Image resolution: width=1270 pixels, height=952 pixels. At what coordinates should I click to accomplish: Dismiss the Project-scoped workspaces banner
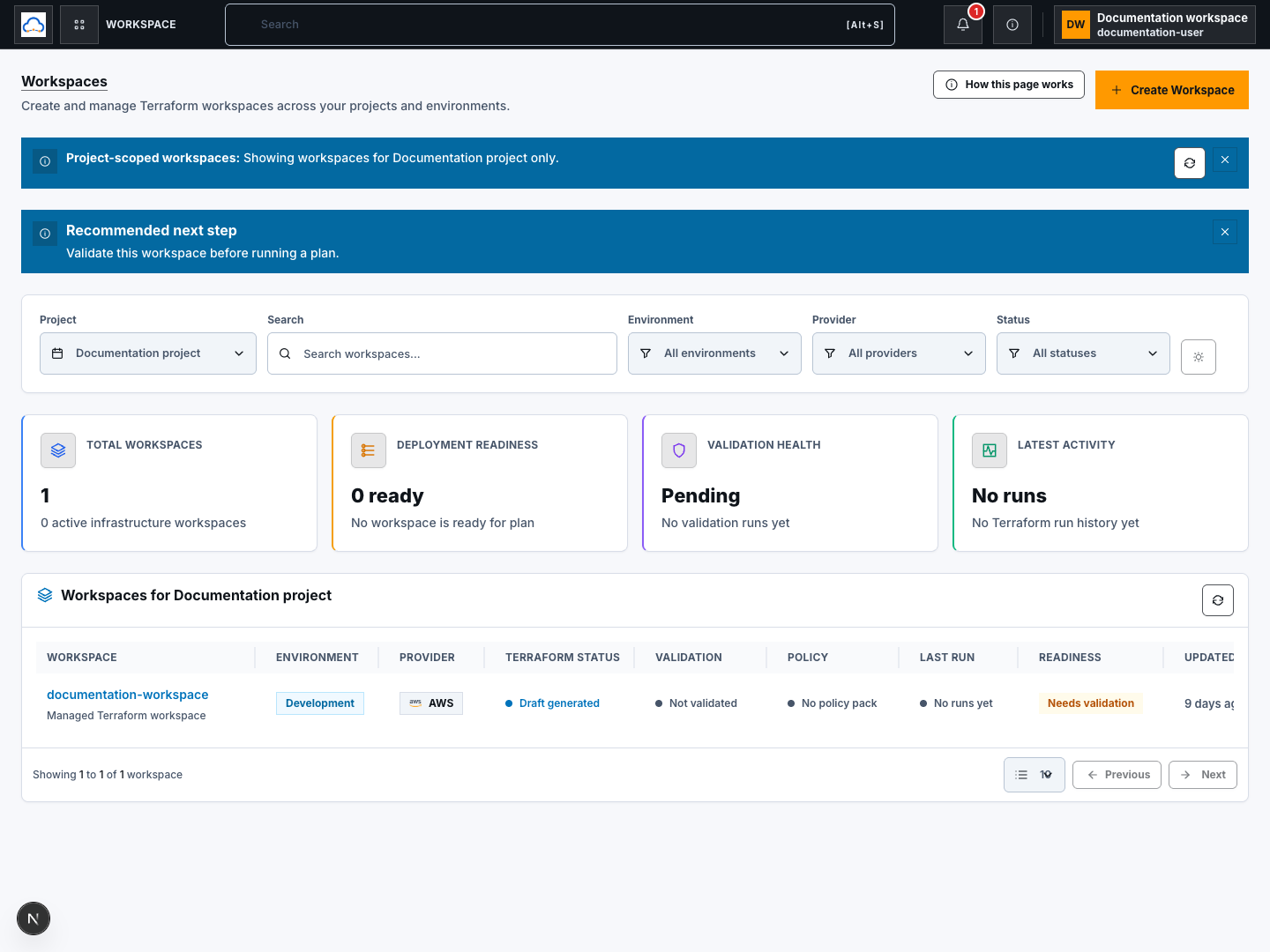click(x=1225, y=160)
